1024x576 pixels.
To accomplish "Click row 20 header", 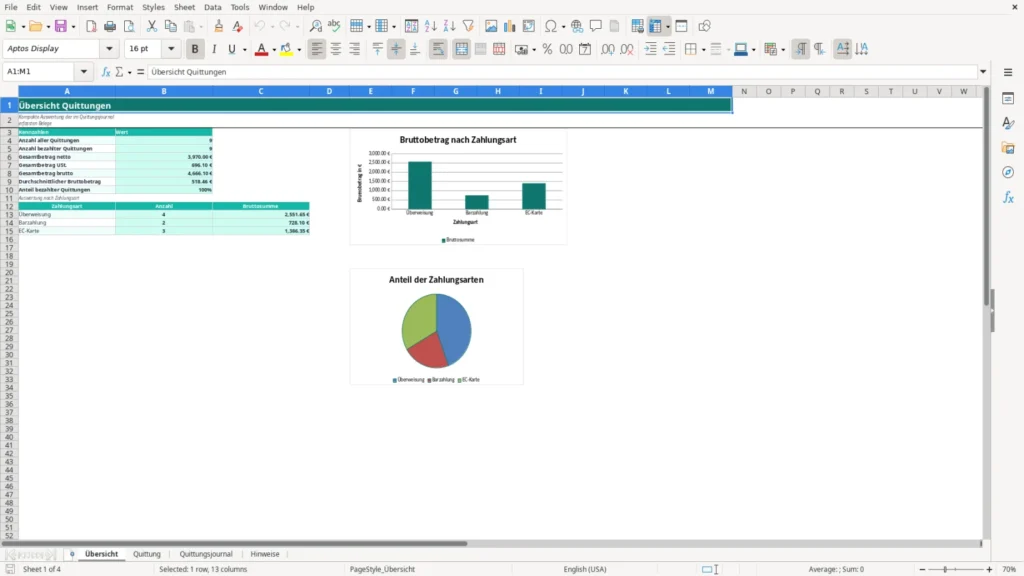I will [9, 272].
